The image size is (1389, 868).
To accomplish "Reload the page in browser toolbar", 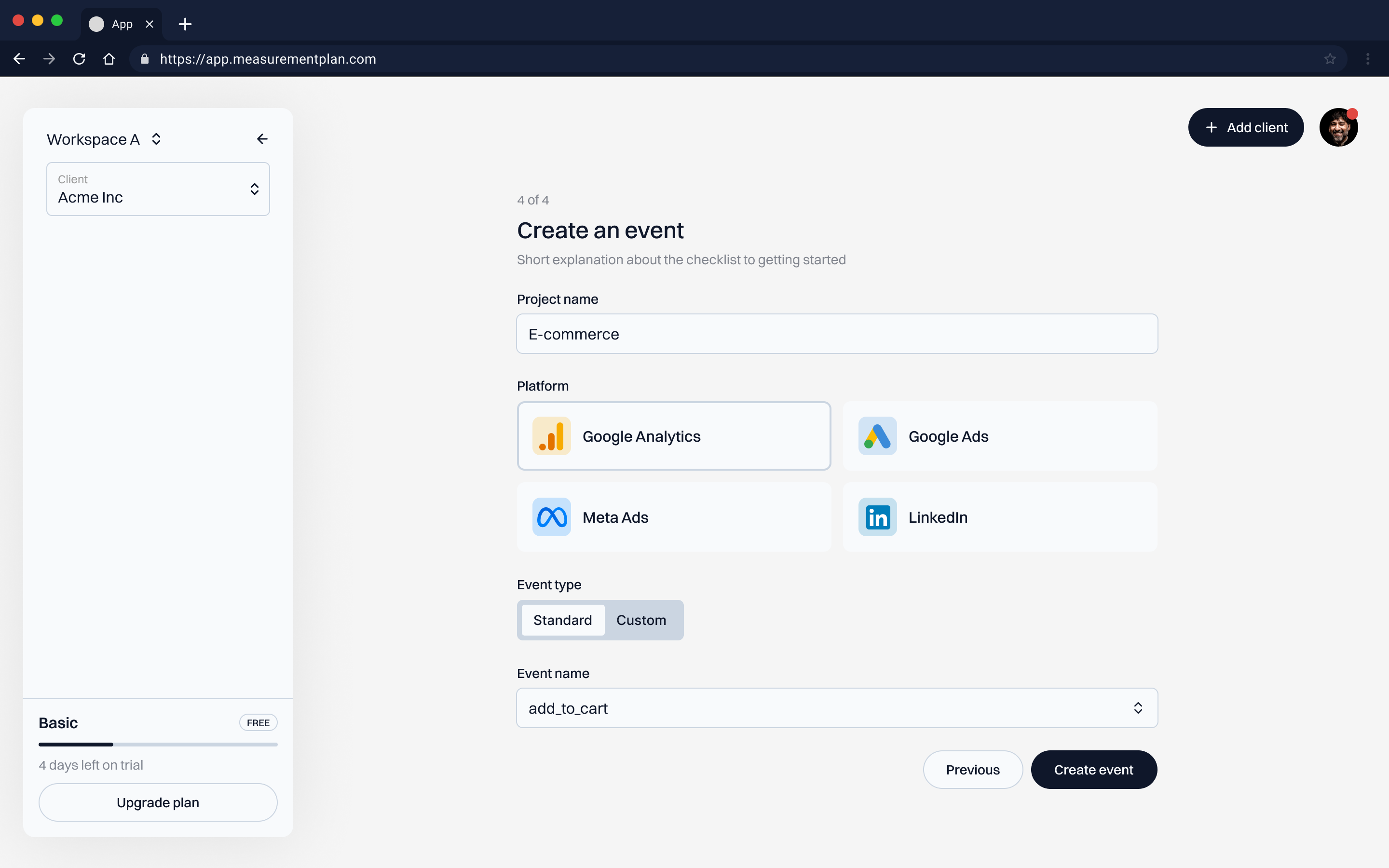I will 79,58.
